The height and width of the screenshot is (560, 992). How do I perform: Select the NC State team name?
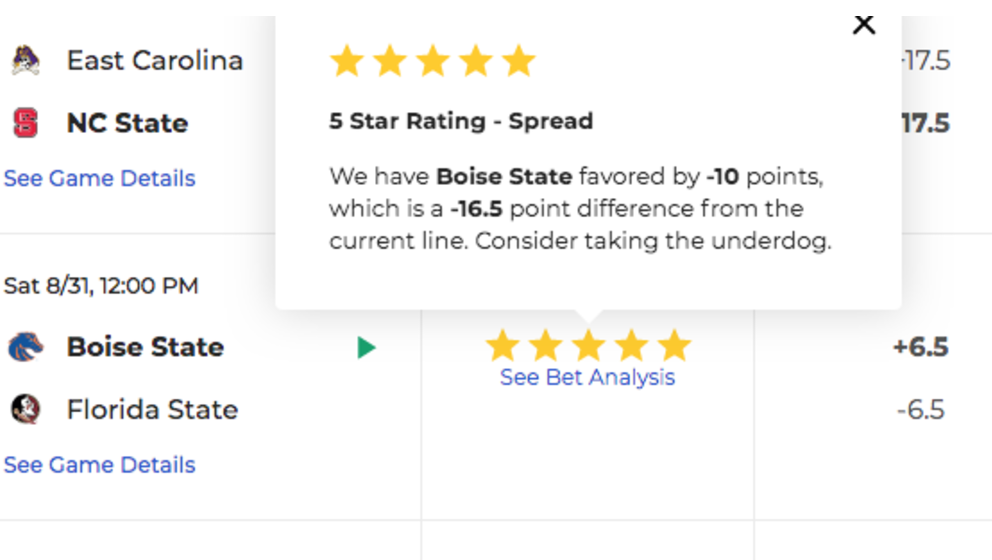pos(128,123)
